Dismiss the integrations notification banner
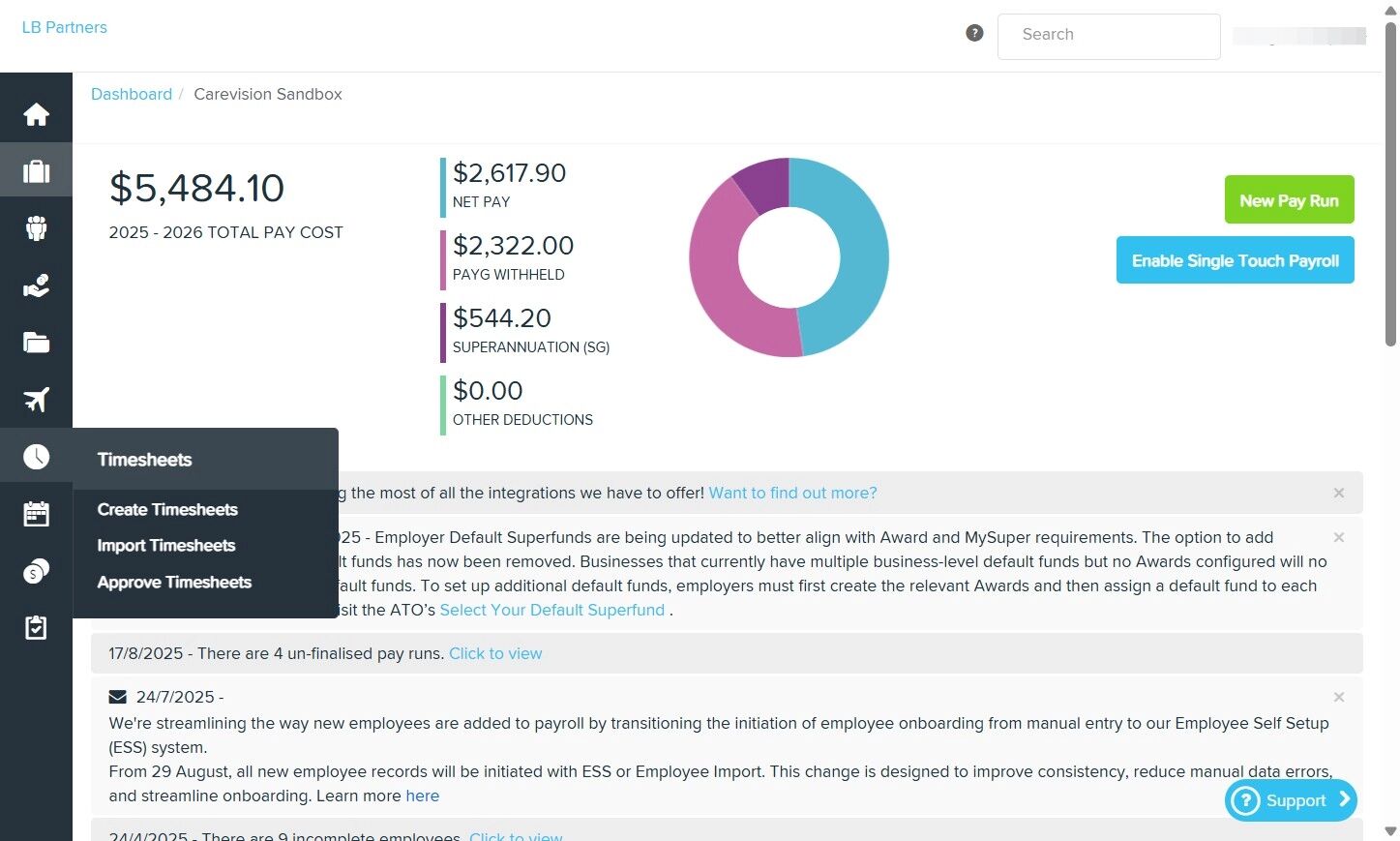 (x=1339, y=493)
